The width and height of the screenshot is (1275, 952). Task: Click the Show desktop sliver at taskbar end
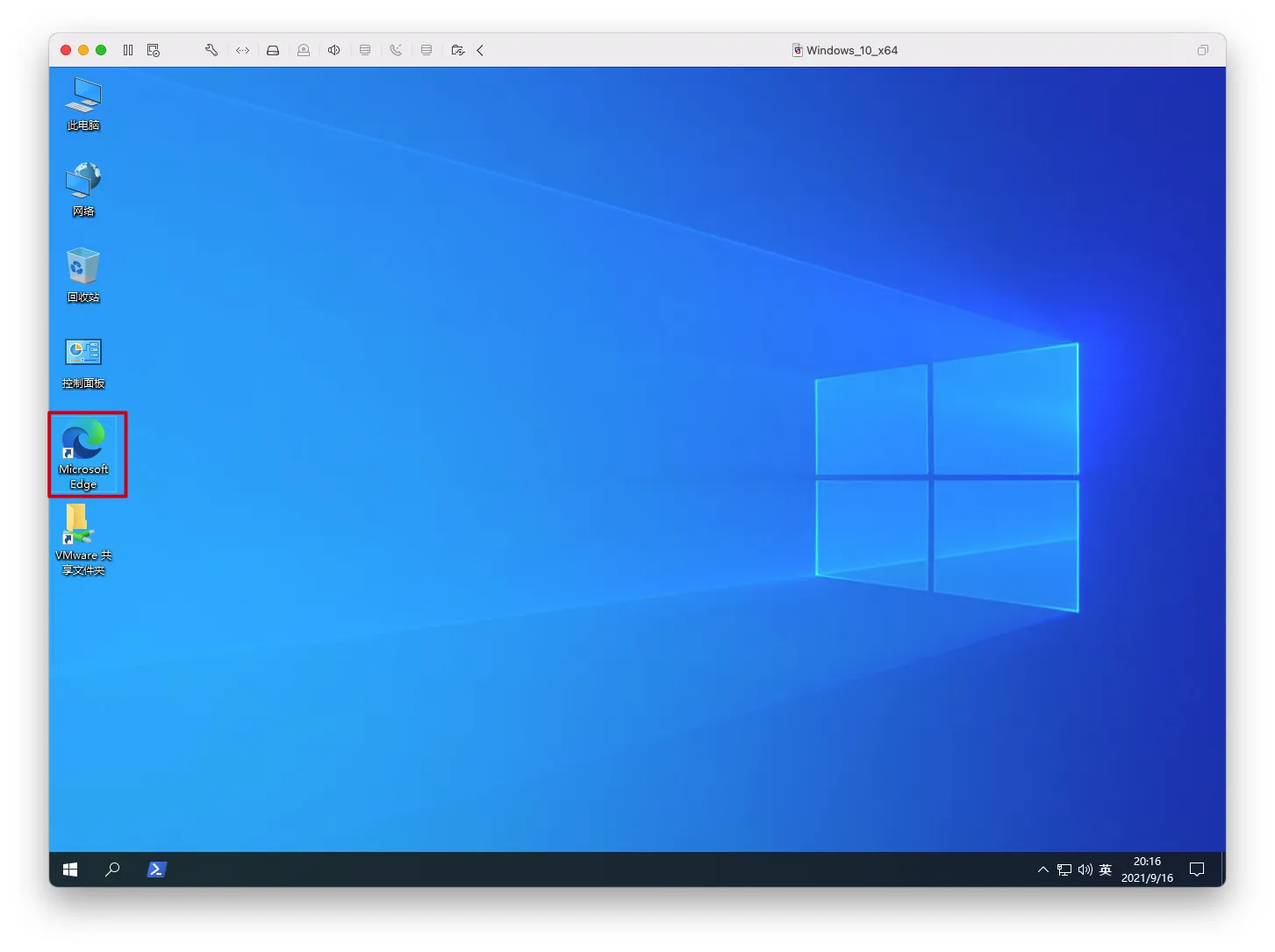(x=1222, y=870)
